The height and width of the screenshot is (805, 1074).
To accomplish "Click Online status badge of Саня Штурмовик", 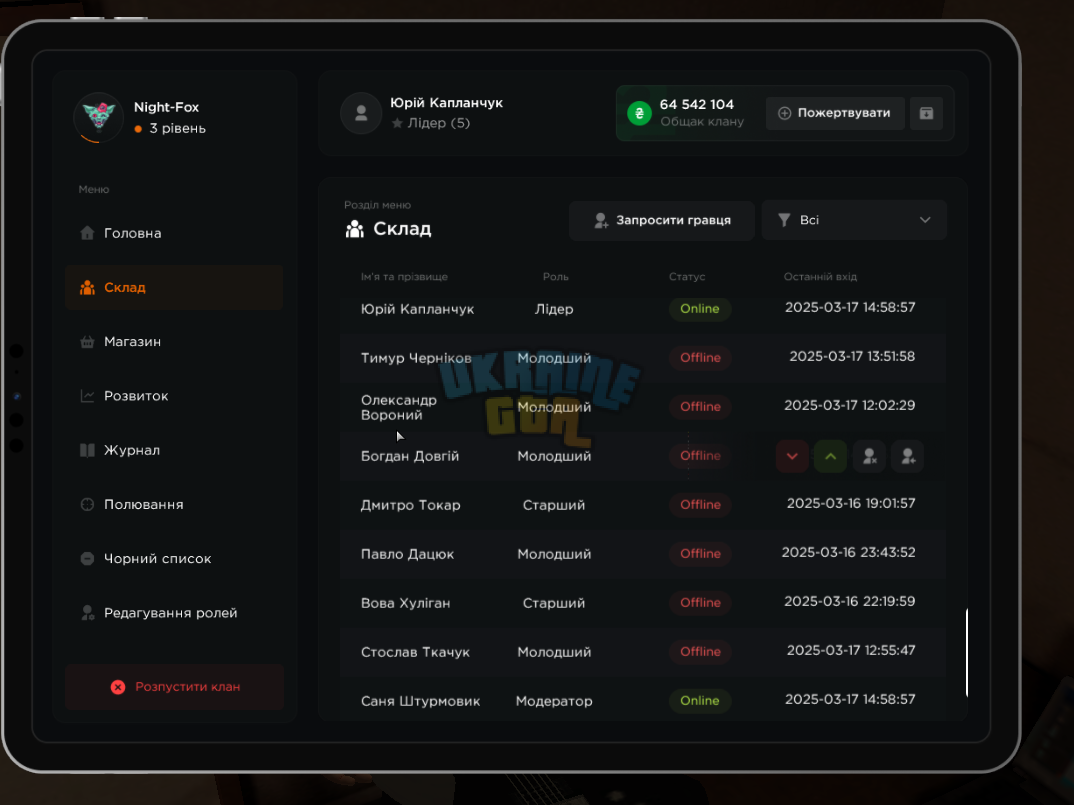I will tap(699, 700).
